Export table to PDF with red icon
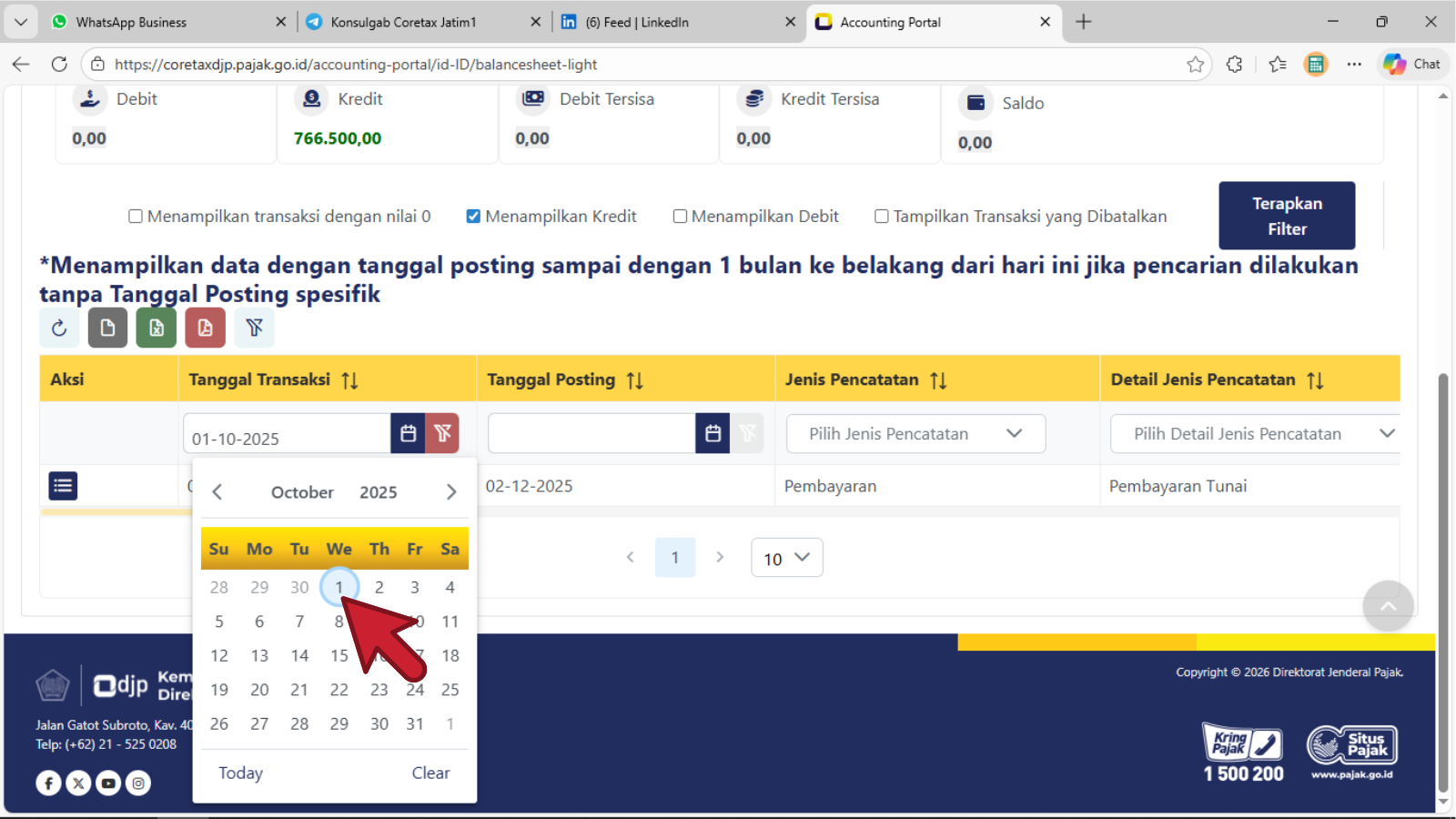Screen dimensions: 1456x819 pyautogui.click(x=205, y=328)
